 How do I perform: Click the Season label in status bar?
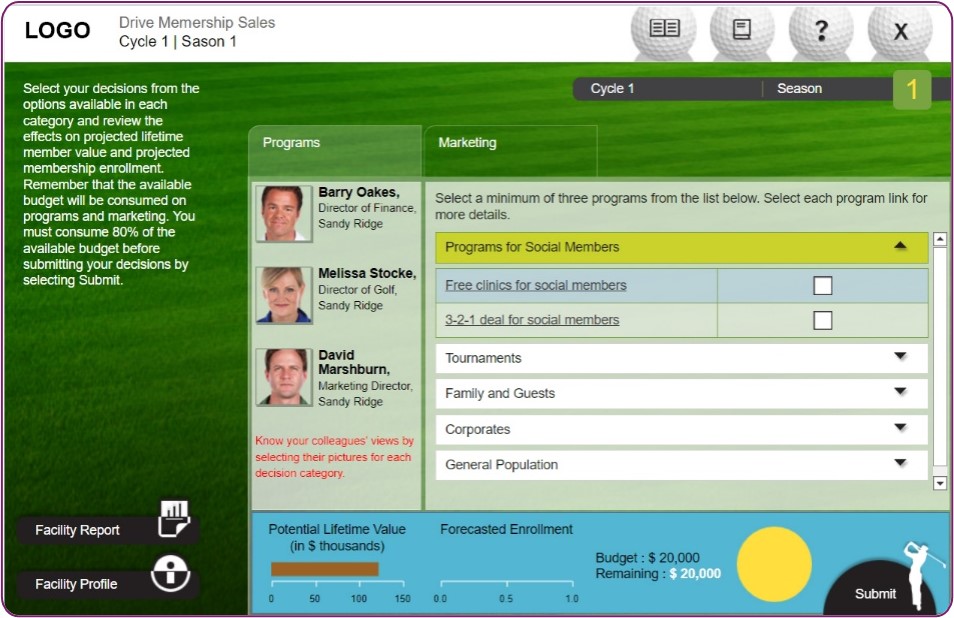pos(799,89)
